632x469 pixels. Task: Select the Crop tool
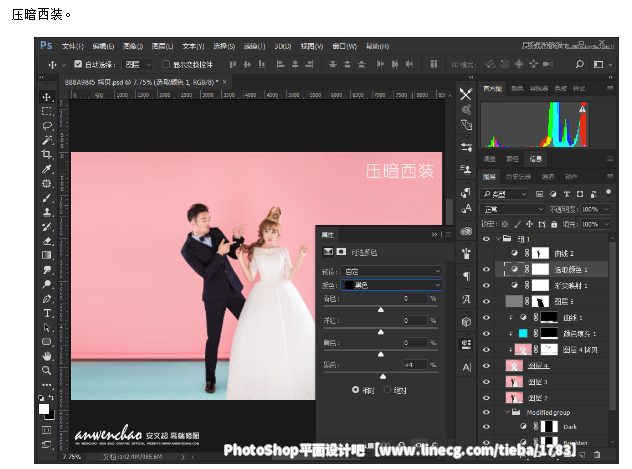(x=47, y=155)
